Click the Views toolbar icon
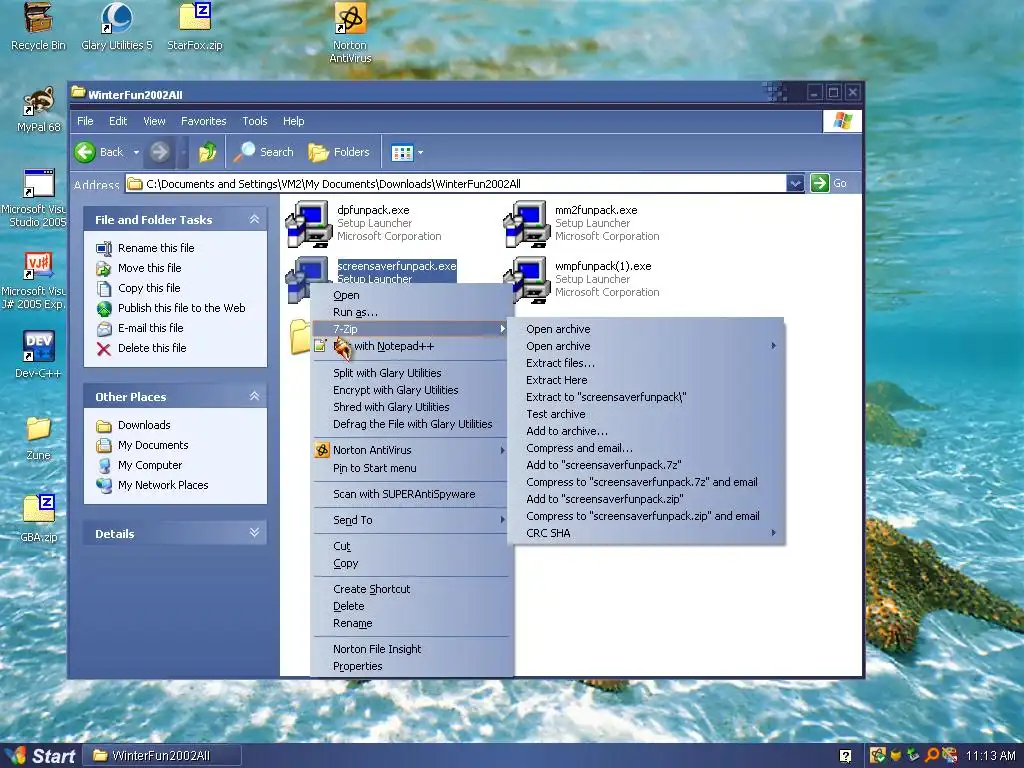Viewport: 1024px width, 768px height. 402,153
